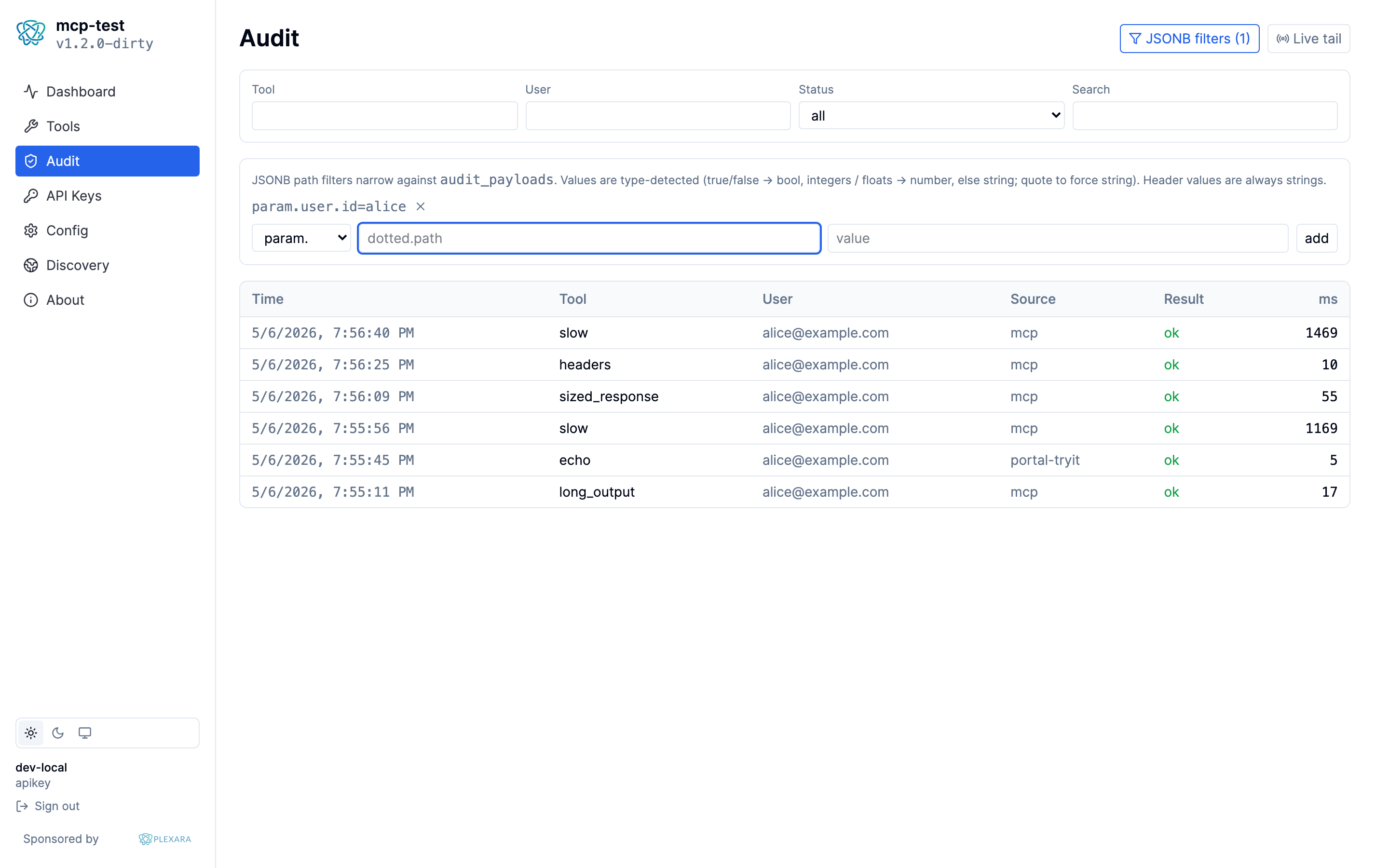Navigate to Discovery
The height and width of the screenshot is (868, 1389).
[108, 265]
